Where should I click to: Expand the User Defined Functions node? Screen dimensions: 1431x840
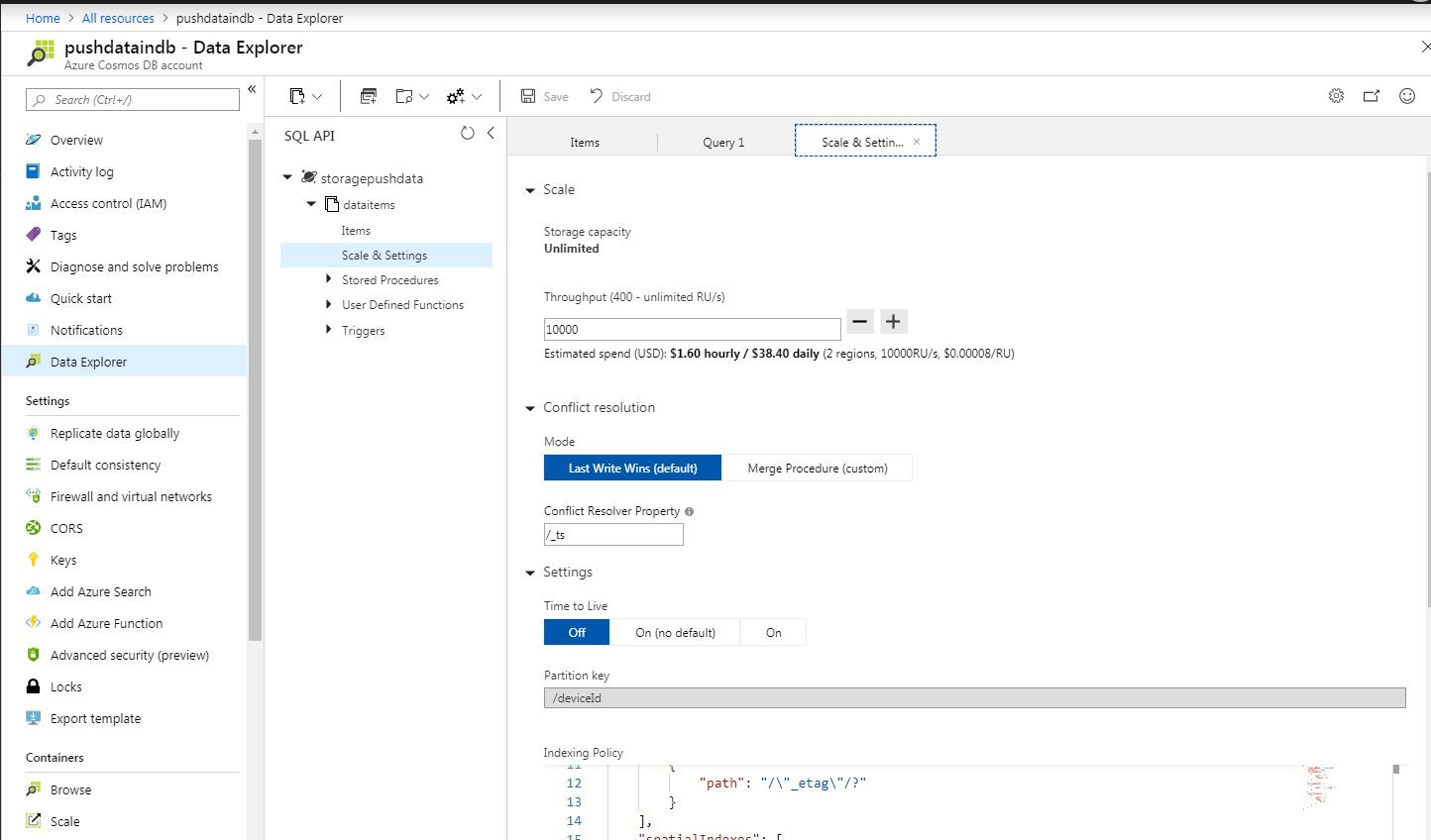329,304
